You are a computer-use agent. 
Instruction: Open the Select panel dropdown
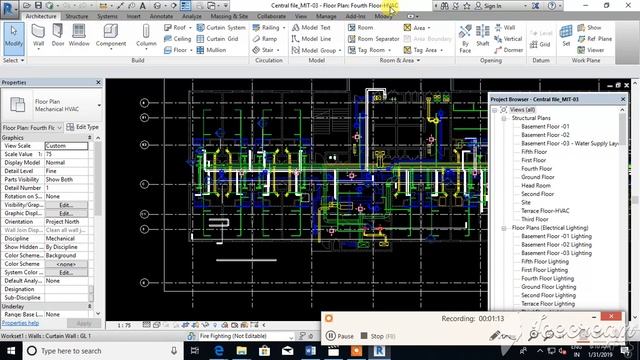coord(13,60)
